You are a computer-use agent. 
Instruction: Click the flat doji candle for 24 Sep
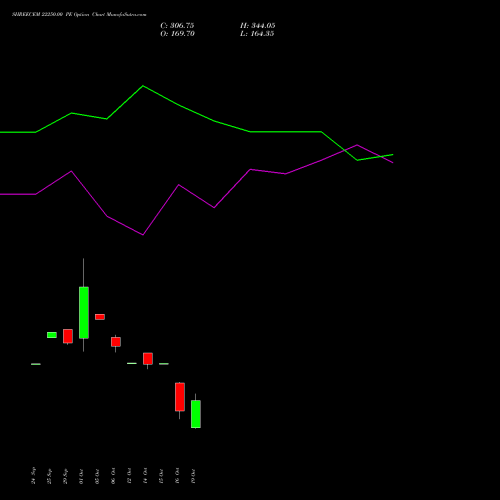pyautogui.click(x=36, y=364)
